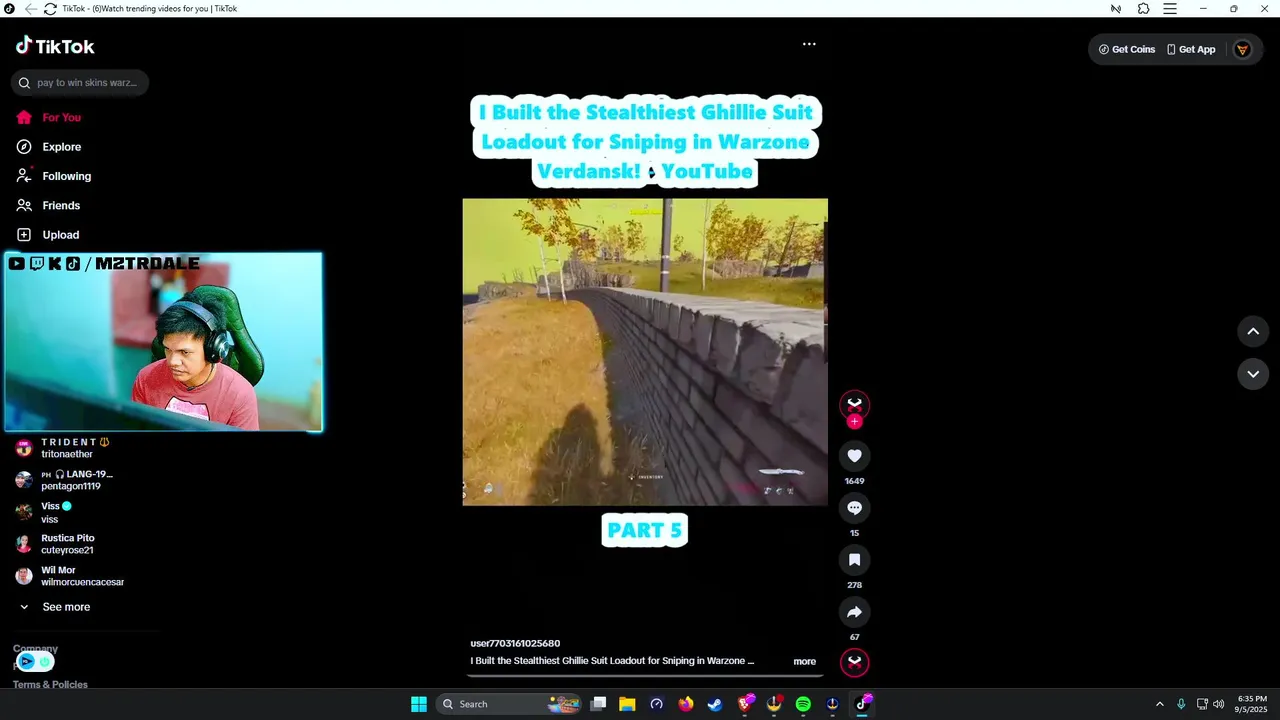Open Windows Start menu
The height and width of the screenshot is (720, 1280).
pos(419,704)
